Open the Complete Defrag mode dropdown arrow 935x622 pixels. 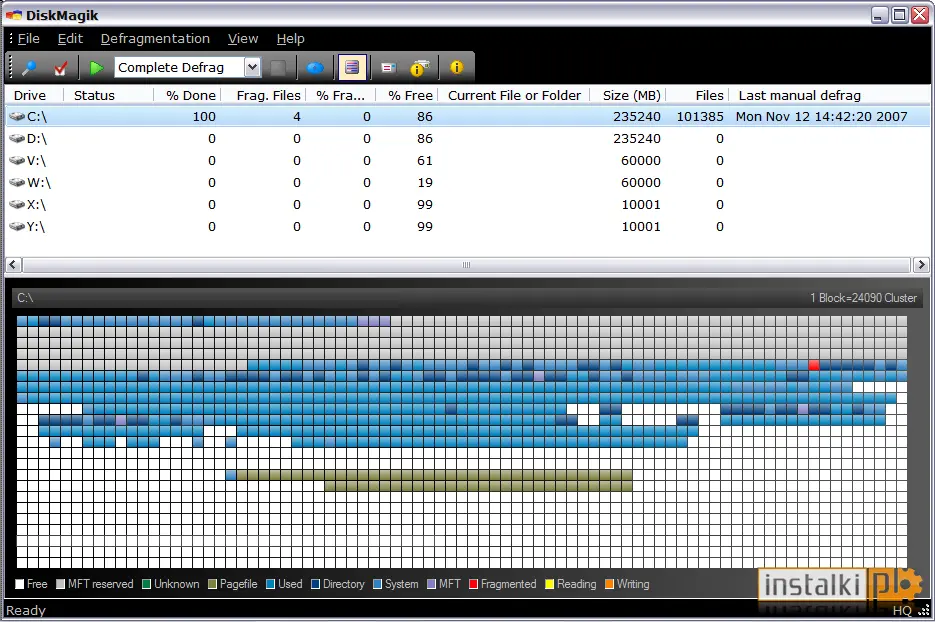[252, 67]
